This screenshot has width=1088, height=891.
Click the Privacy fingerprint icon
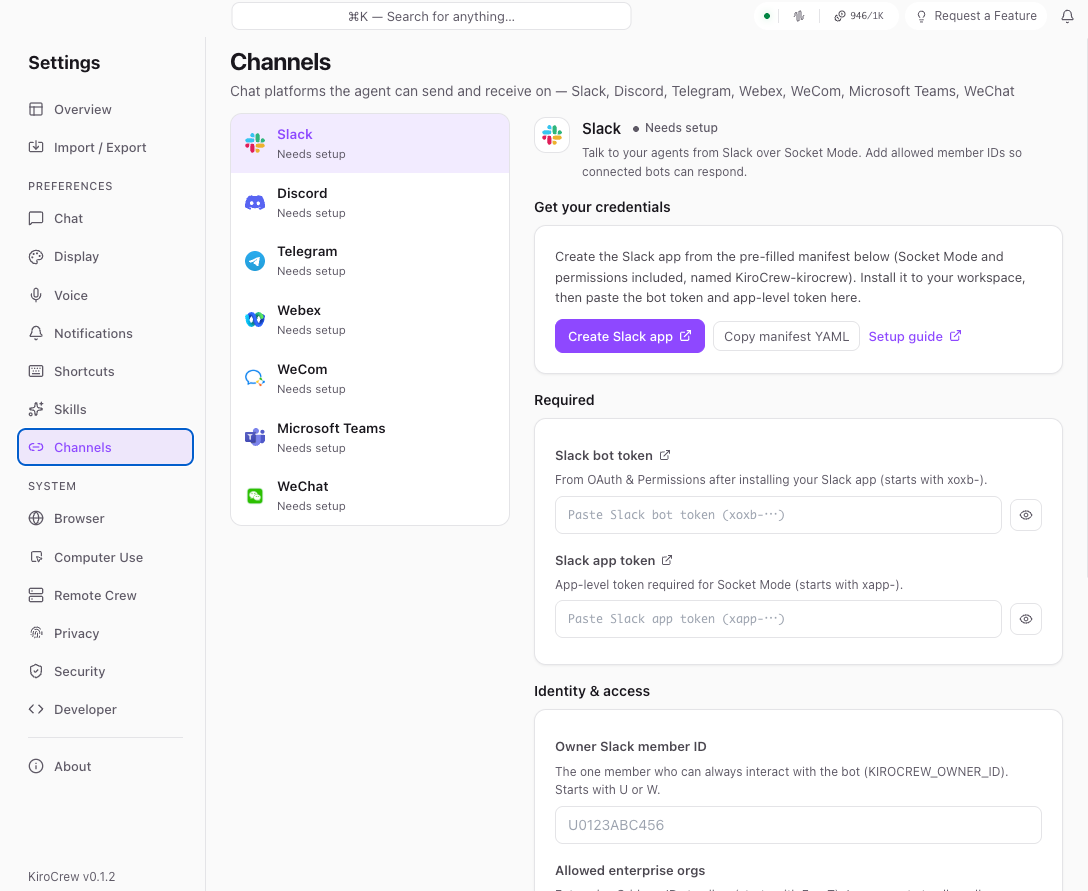(36, 633)
